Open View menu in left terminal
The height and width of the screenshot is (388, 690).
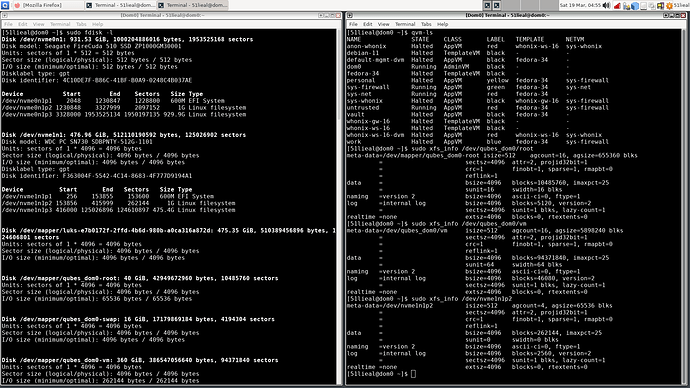pyautogui.click(x=39, y=24)
